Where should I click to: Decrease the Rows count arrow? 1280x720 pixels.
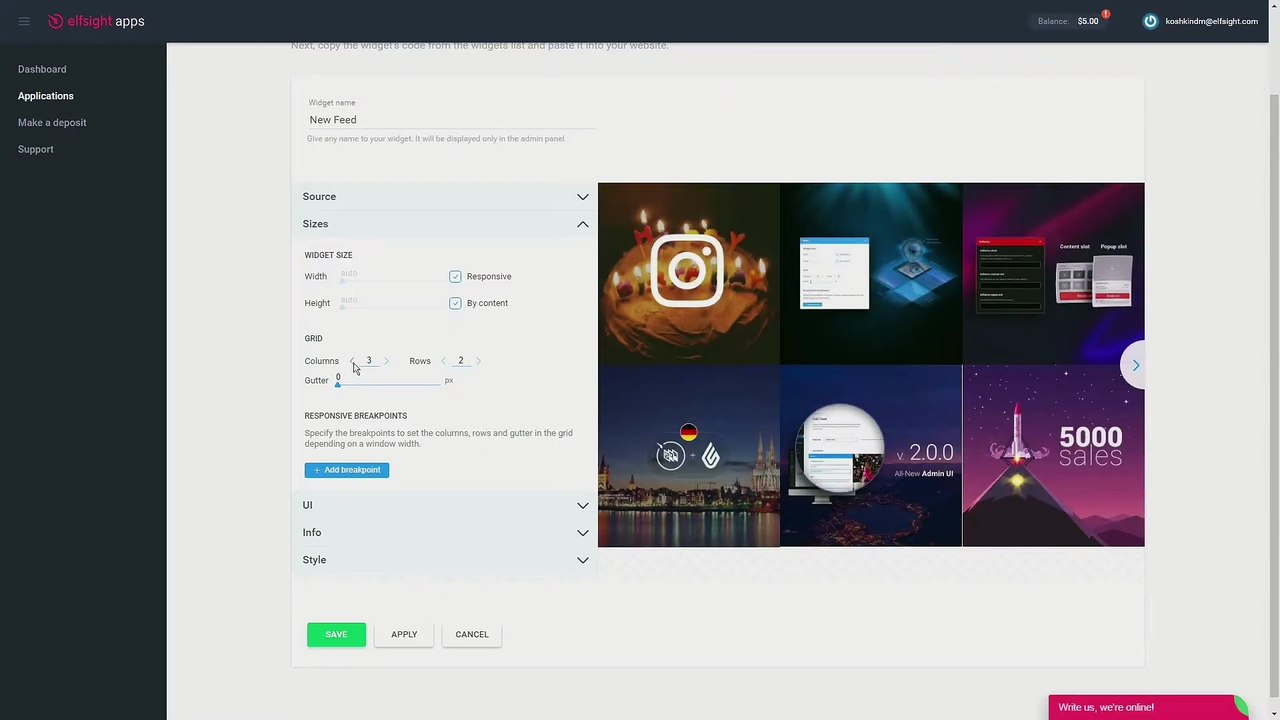[x=443, y=361]
